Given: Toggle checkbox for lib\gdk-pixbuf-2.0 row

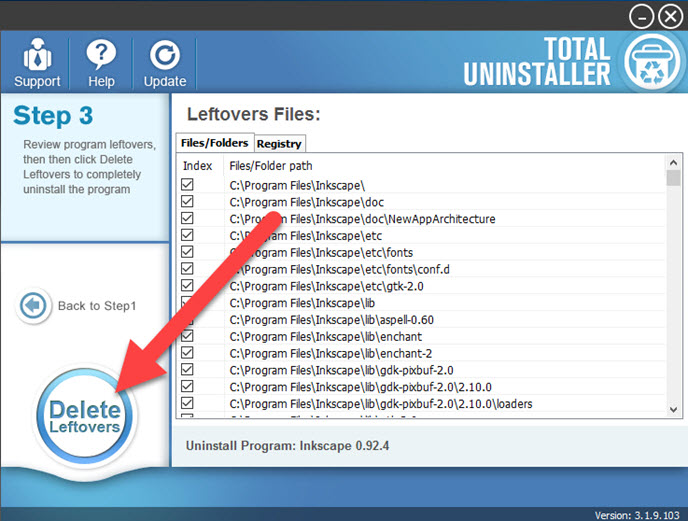Looking at the screenshot, I should point(187,370).
